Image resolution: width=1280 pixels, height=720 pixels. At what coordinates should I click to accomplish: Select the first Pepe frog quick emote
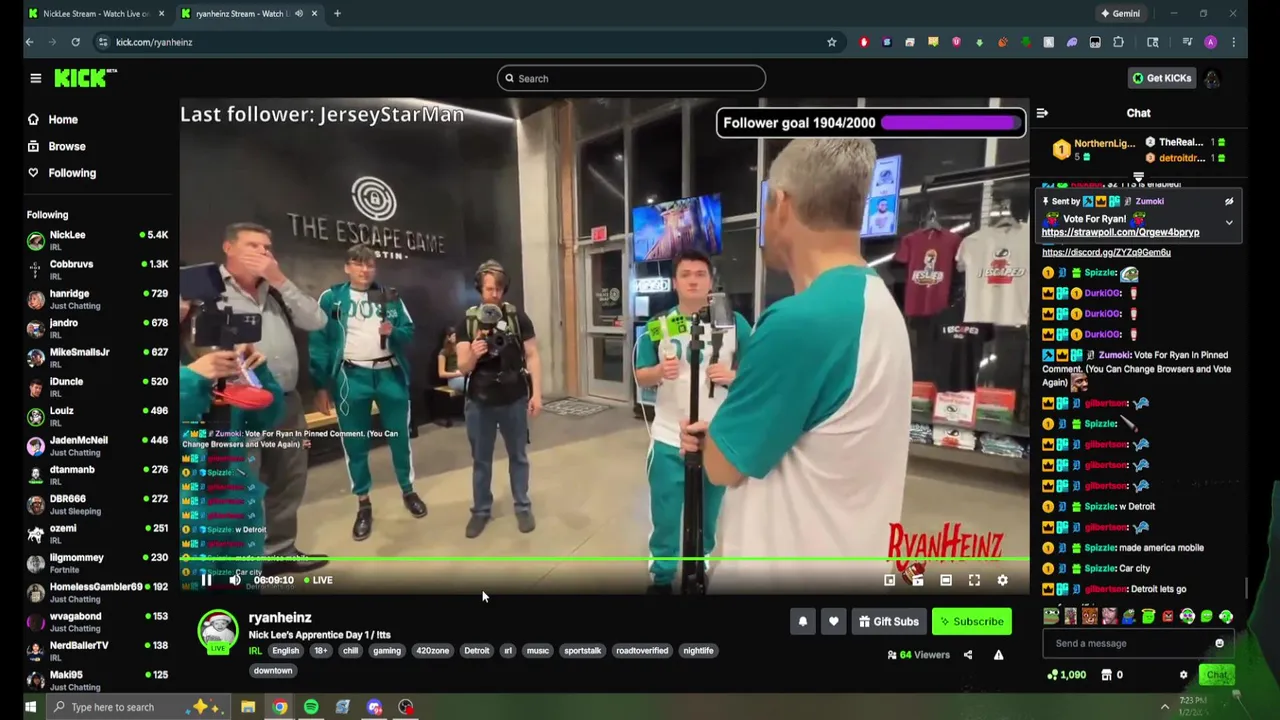point(1051,617)
